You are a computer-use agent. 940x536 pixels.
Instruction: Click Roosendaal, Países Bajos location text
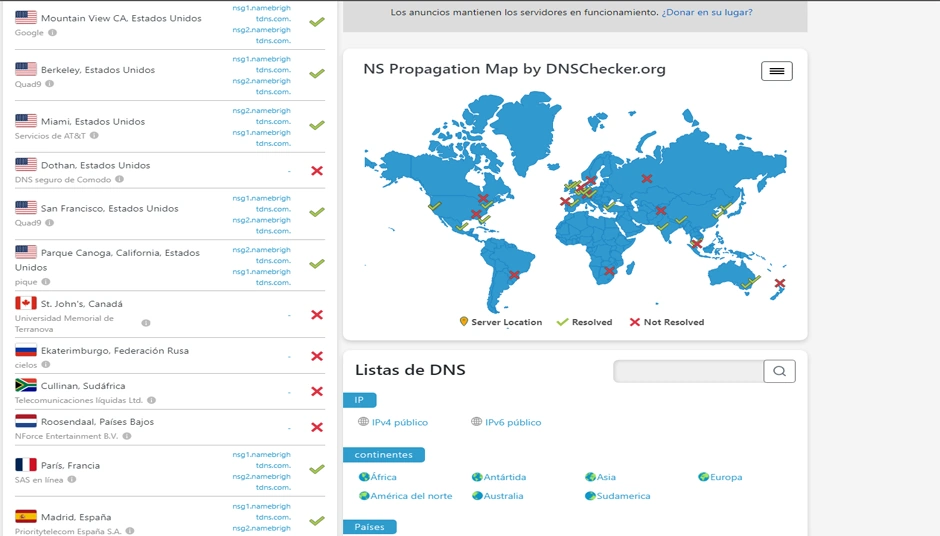pos(97,422)
